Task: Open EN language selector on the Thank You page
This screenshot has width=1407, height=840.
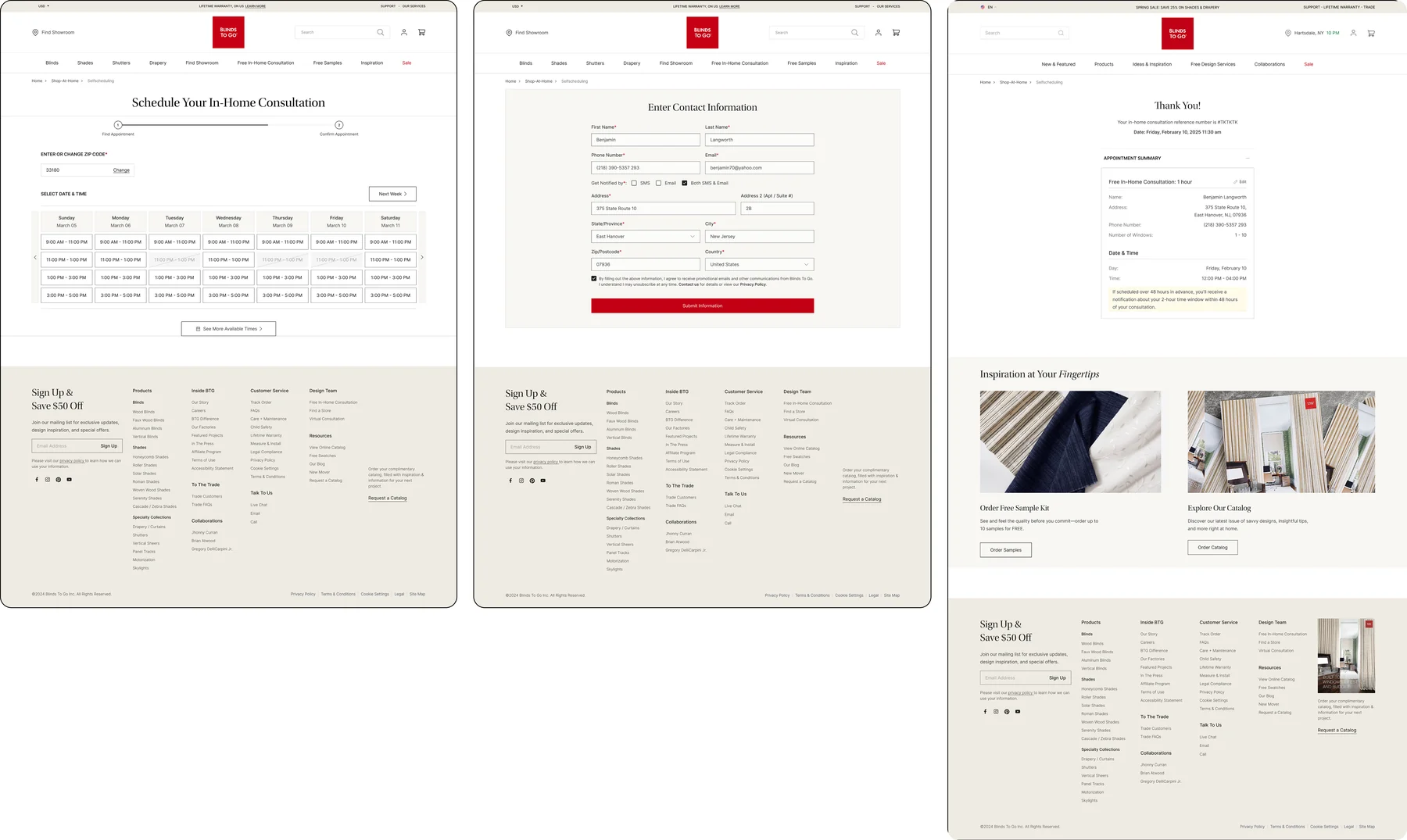Action: tap(988, 7)
